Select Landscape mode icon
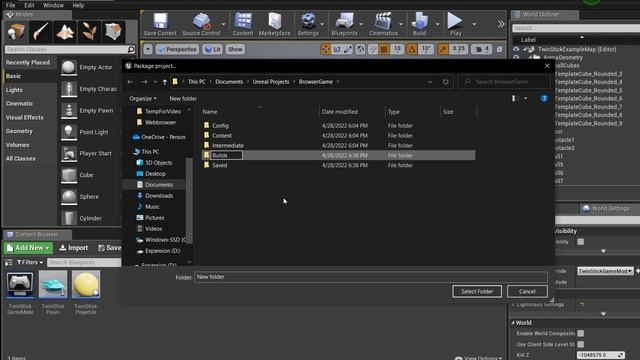The height and width of the screenshot is (360, 640). tap(65, 32)
